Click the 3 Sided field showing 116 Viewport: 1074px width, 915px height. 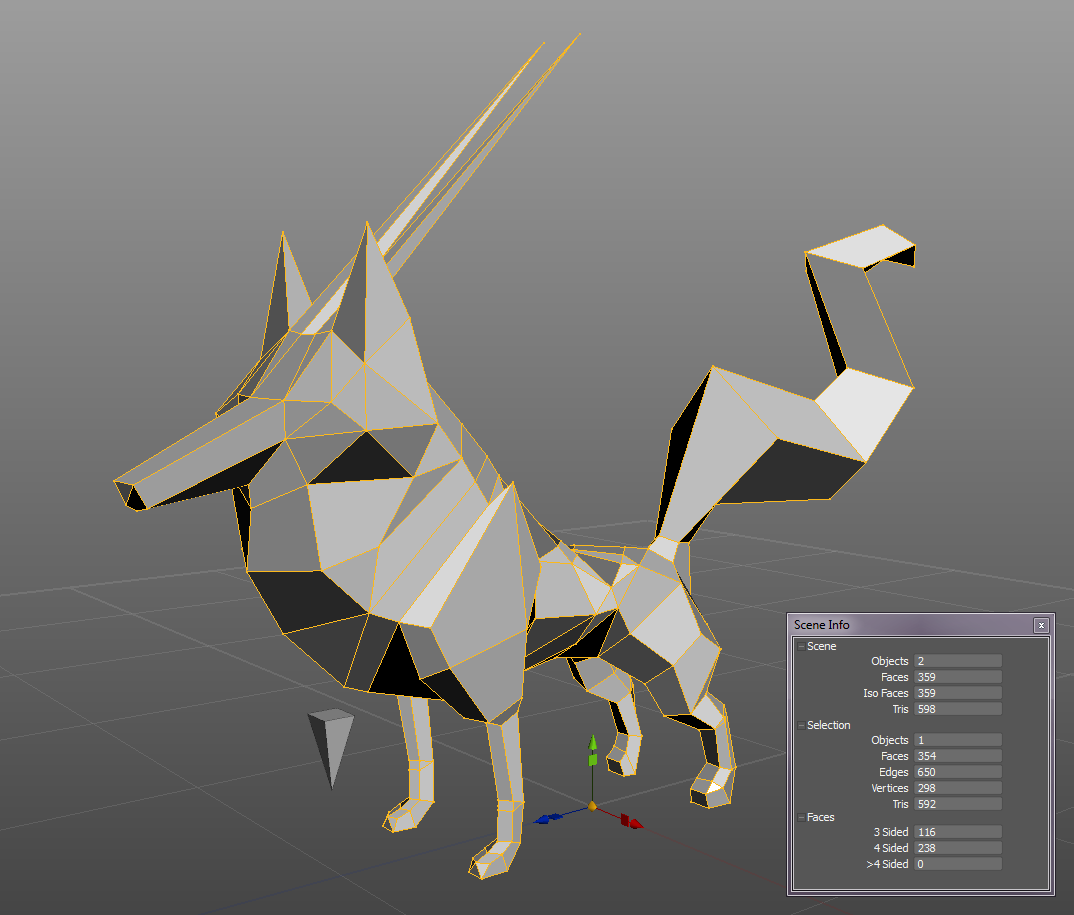pos(958,832)
